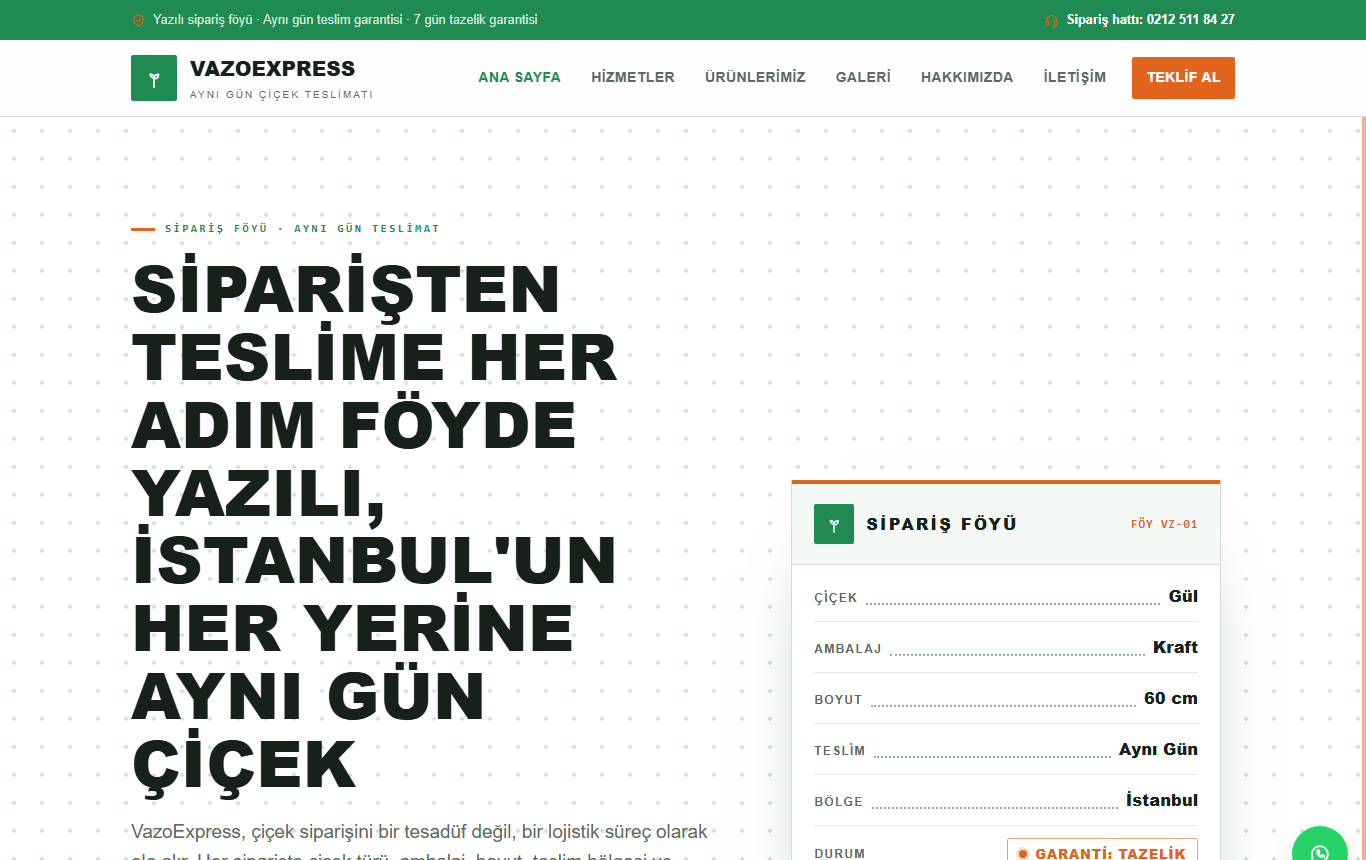Open the Hizmetler menu item

pyautogui.click(x=633, y=77)
